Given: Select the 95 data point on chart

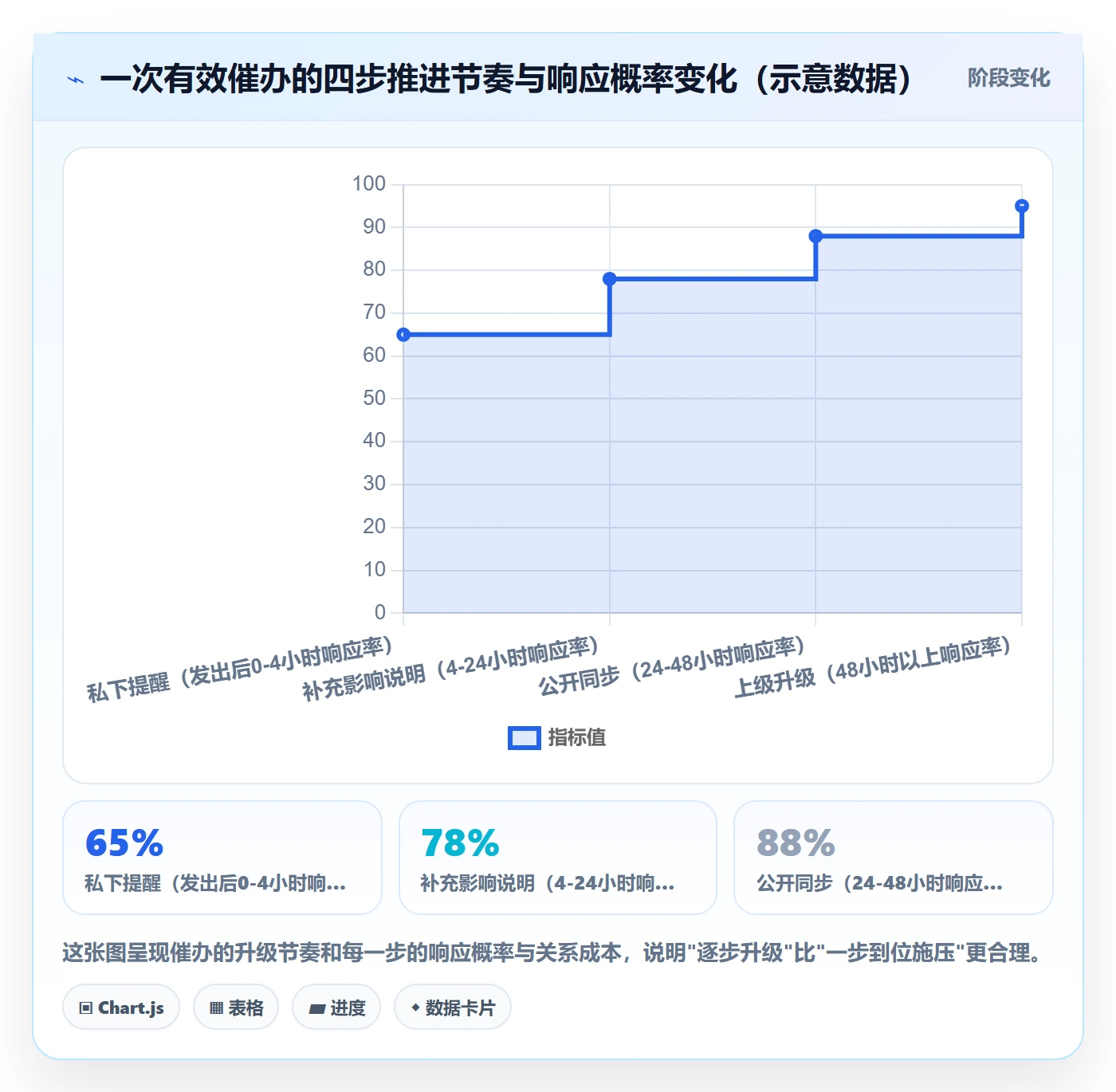Looking at the screenshot, I should pos(1022,206).
